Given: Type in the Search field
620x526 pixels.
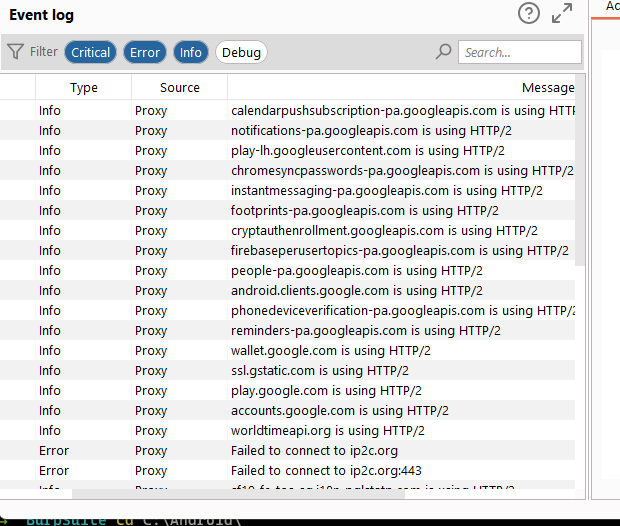Looking at the screenshot, I should pos(520,52).
